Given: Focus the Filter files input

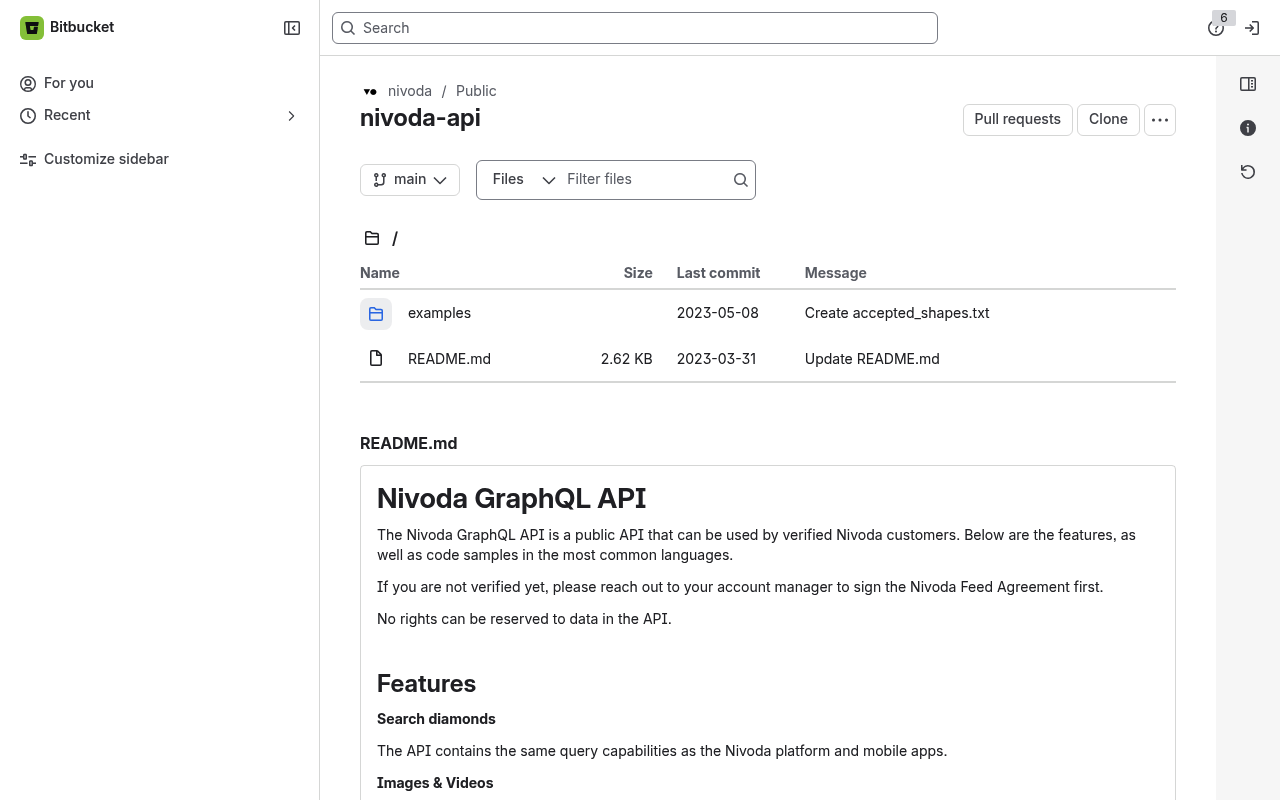Looking at the screenshot, I should pyautogui.click(x=644, y=180).
